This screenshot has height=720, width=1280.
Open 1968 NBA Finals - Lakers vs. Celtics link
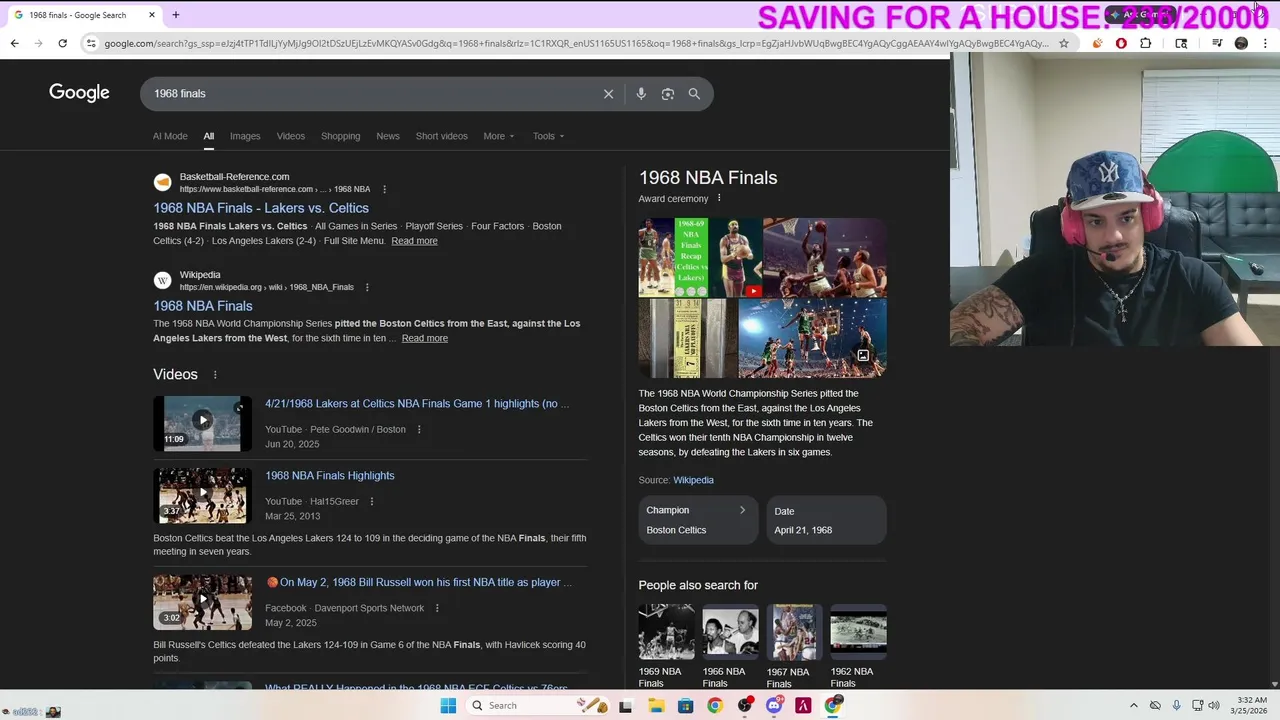click(x=261, y=208)
